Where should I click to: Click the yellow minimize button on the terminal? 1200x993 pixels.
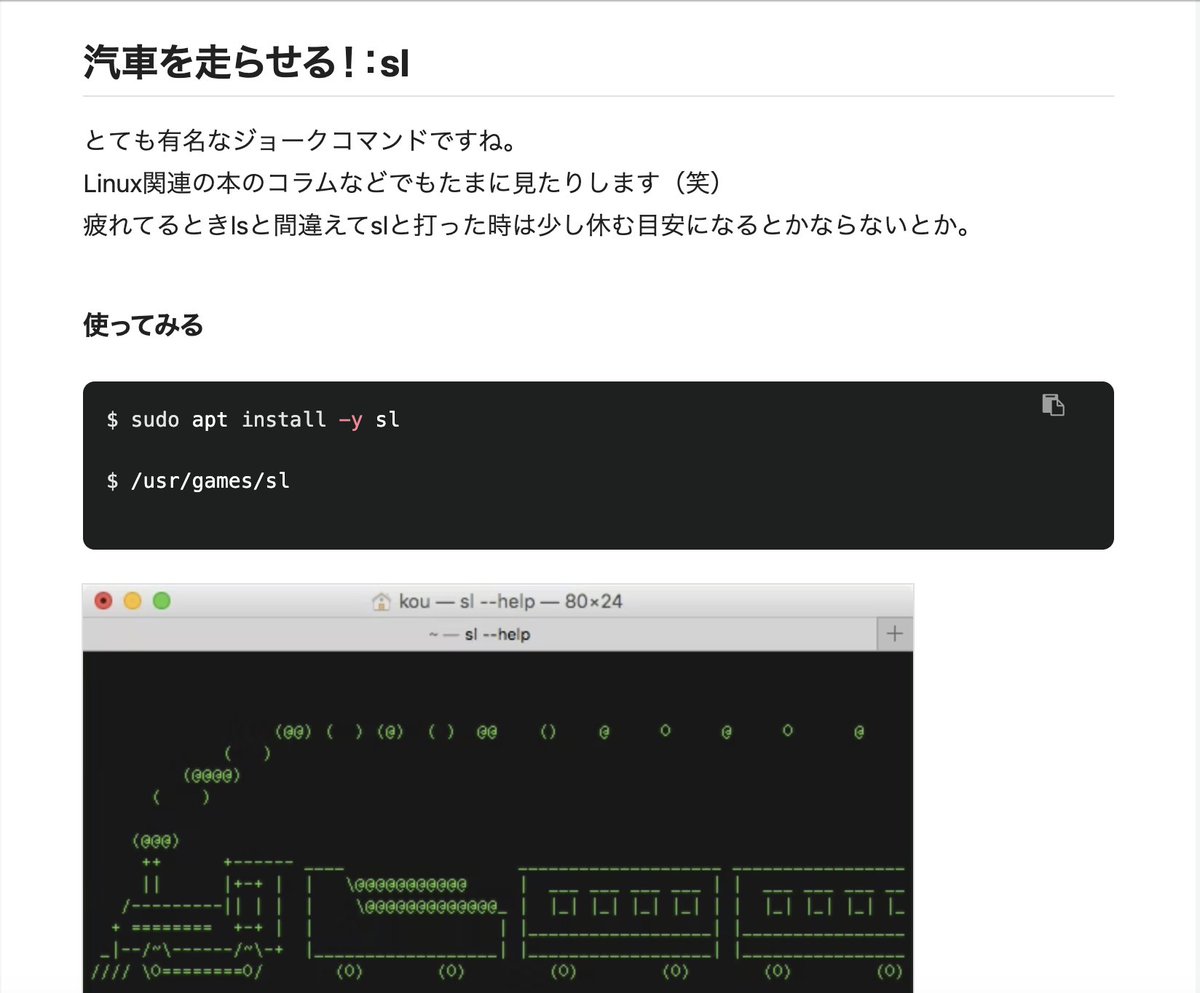click(131, 599)
